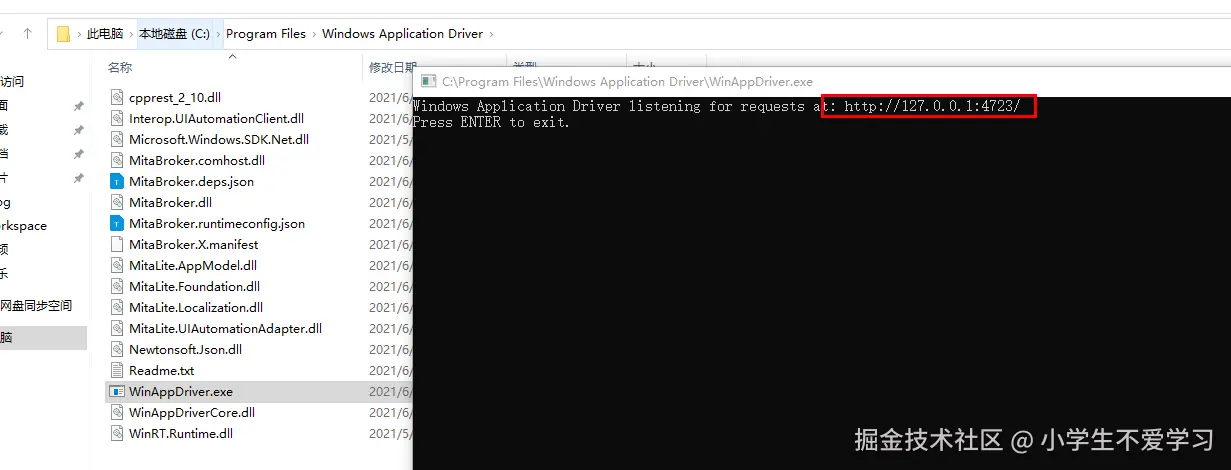
Task: Click the Interop.UIAutomationClient.dll file name
Action: pyautogui.click(x=216, y=118)
